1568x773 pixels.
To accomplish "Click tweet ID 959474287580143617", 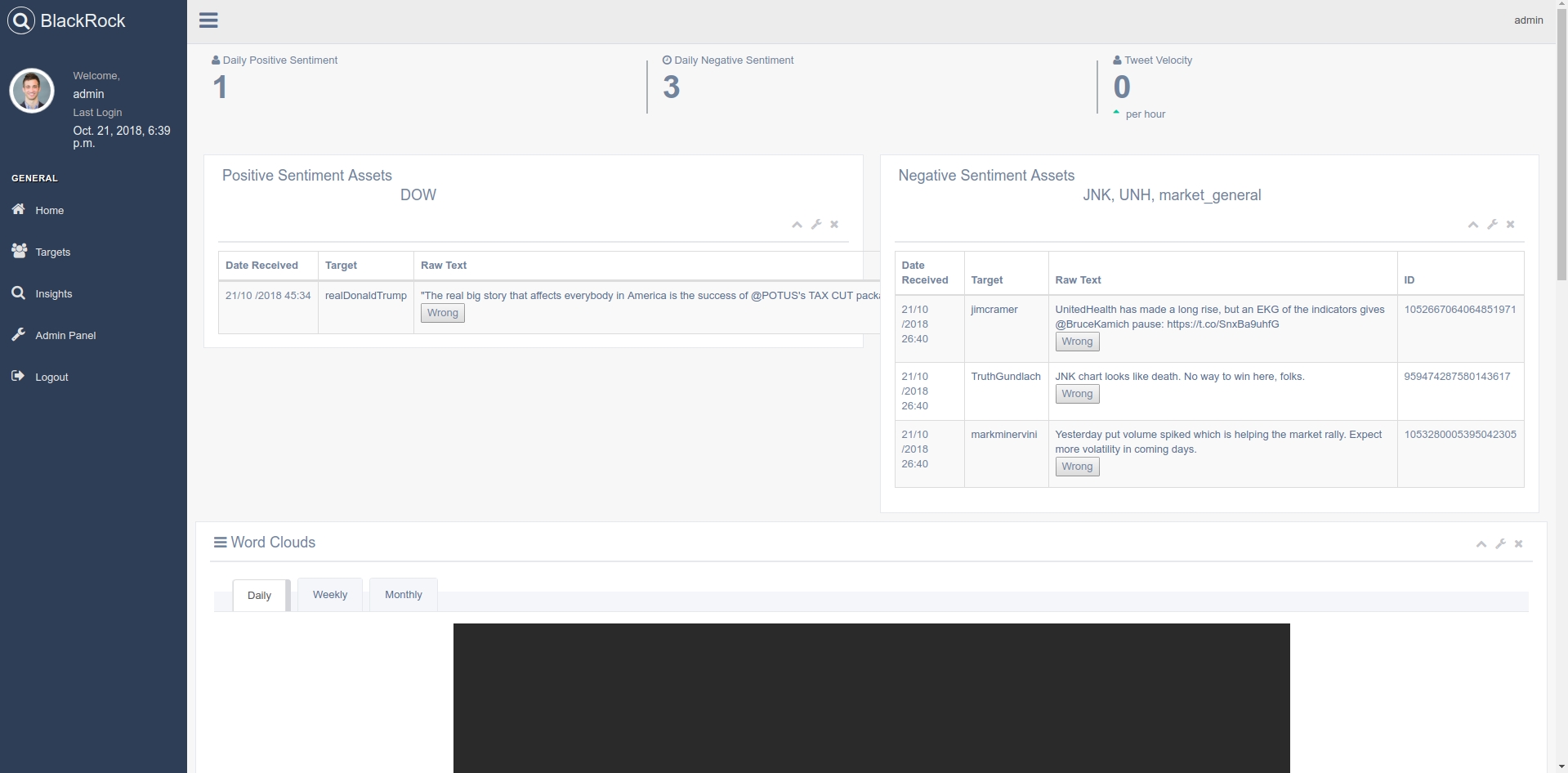I will coord(1458,377).
